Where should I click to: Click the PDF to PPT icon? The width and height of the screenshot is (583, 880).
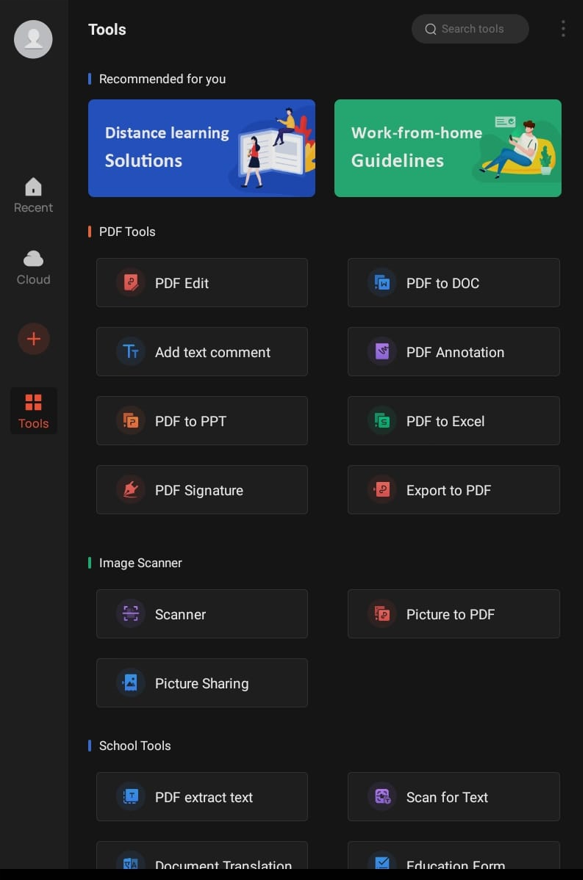[131, 420]
